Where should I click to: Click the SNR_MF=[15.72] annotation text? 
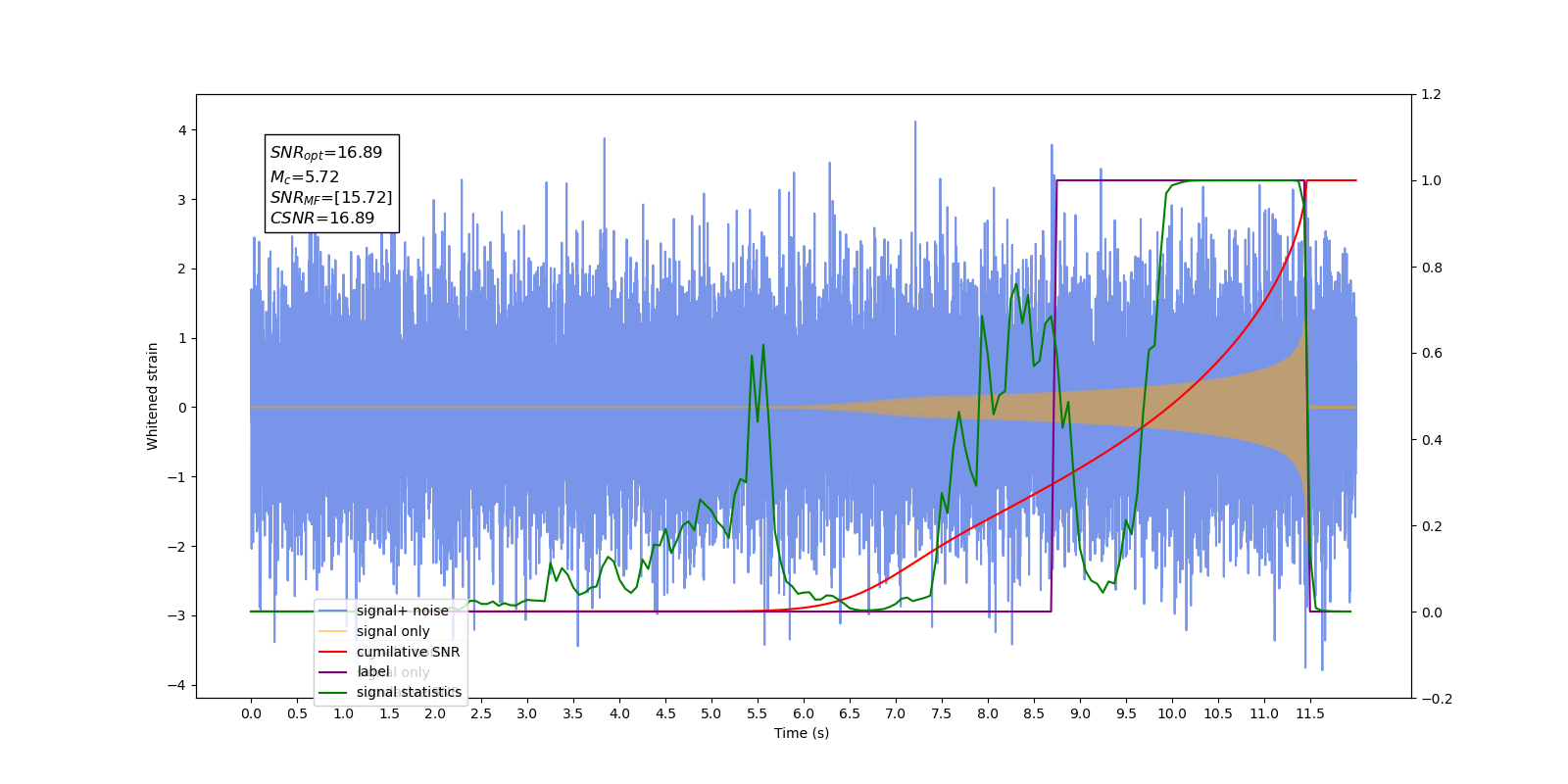pyautogui.click(x=331, y=198)
